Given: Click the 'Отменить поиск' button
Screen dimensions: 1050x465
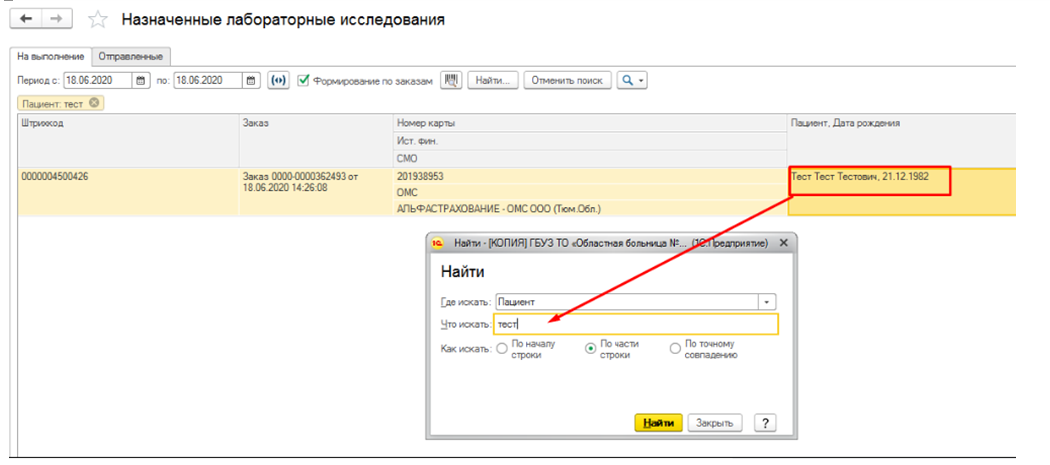Looking at the screenshot, I should 568,80.
